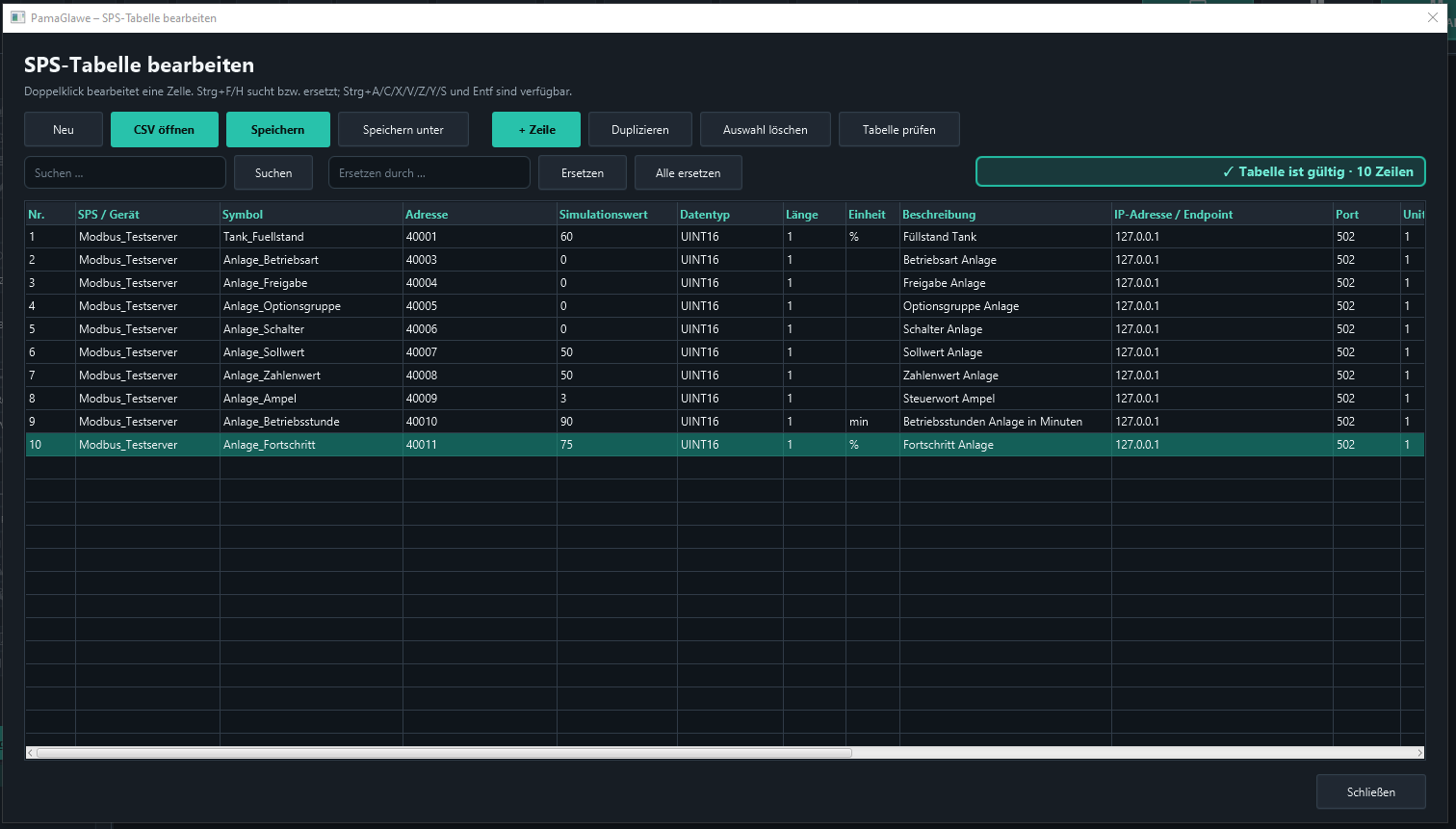Select simulation value 90 cell
Screen dimensions: 1456x829
pos(617,422)
